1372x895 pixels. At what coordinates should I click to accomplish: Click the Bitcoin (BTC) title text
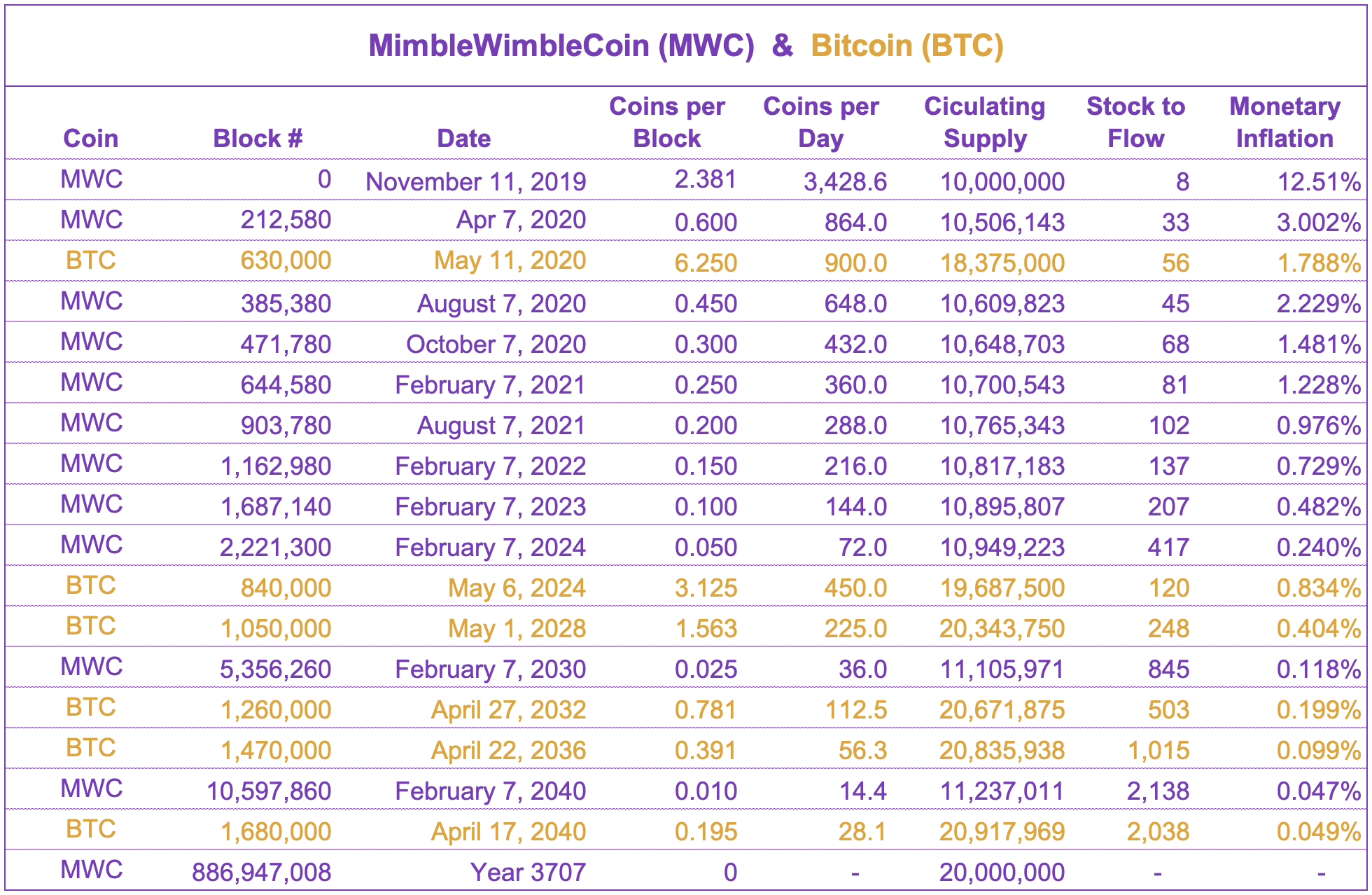(x=907, y=46)
